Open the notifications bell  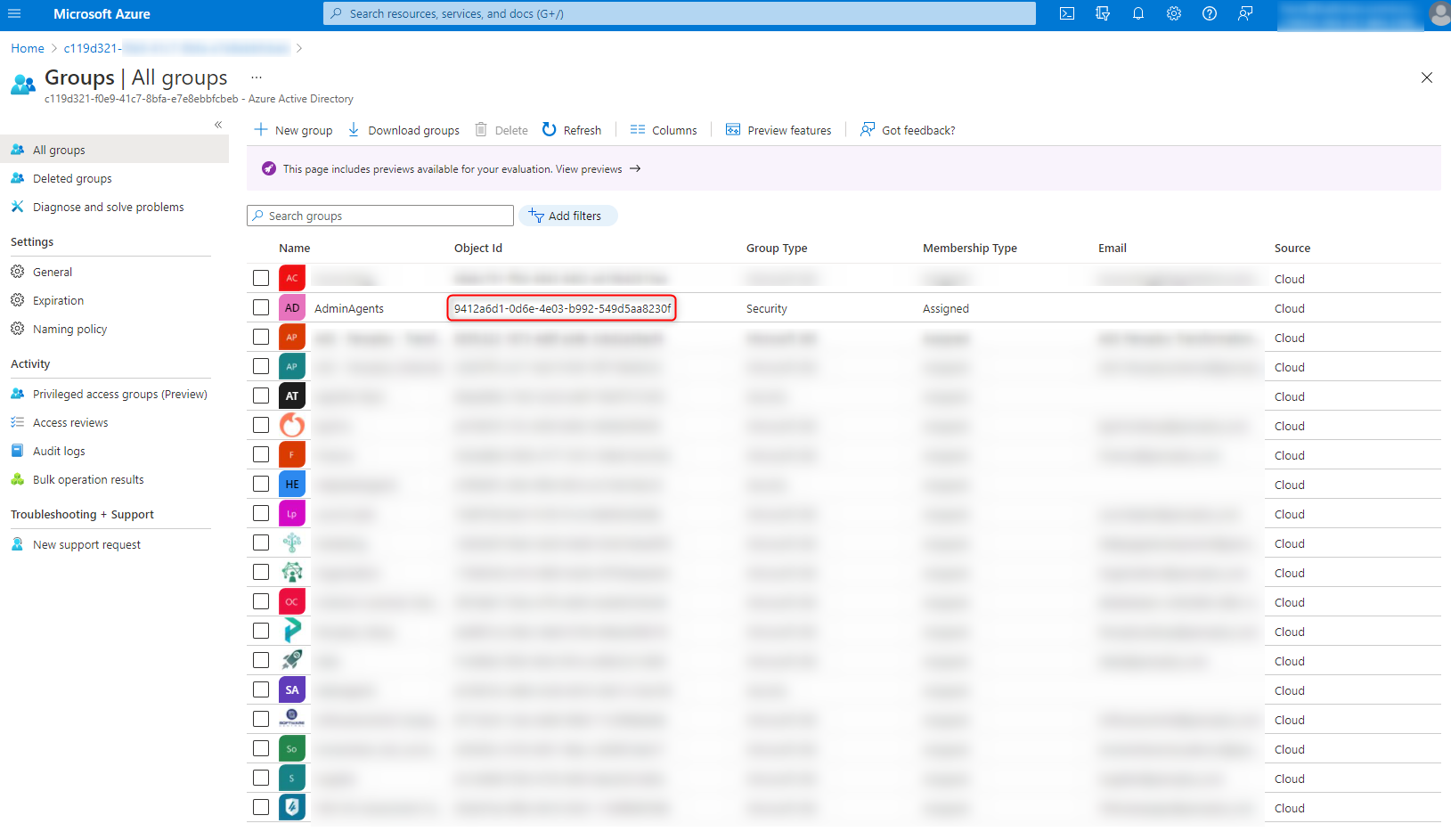[x=1138, y=13]
